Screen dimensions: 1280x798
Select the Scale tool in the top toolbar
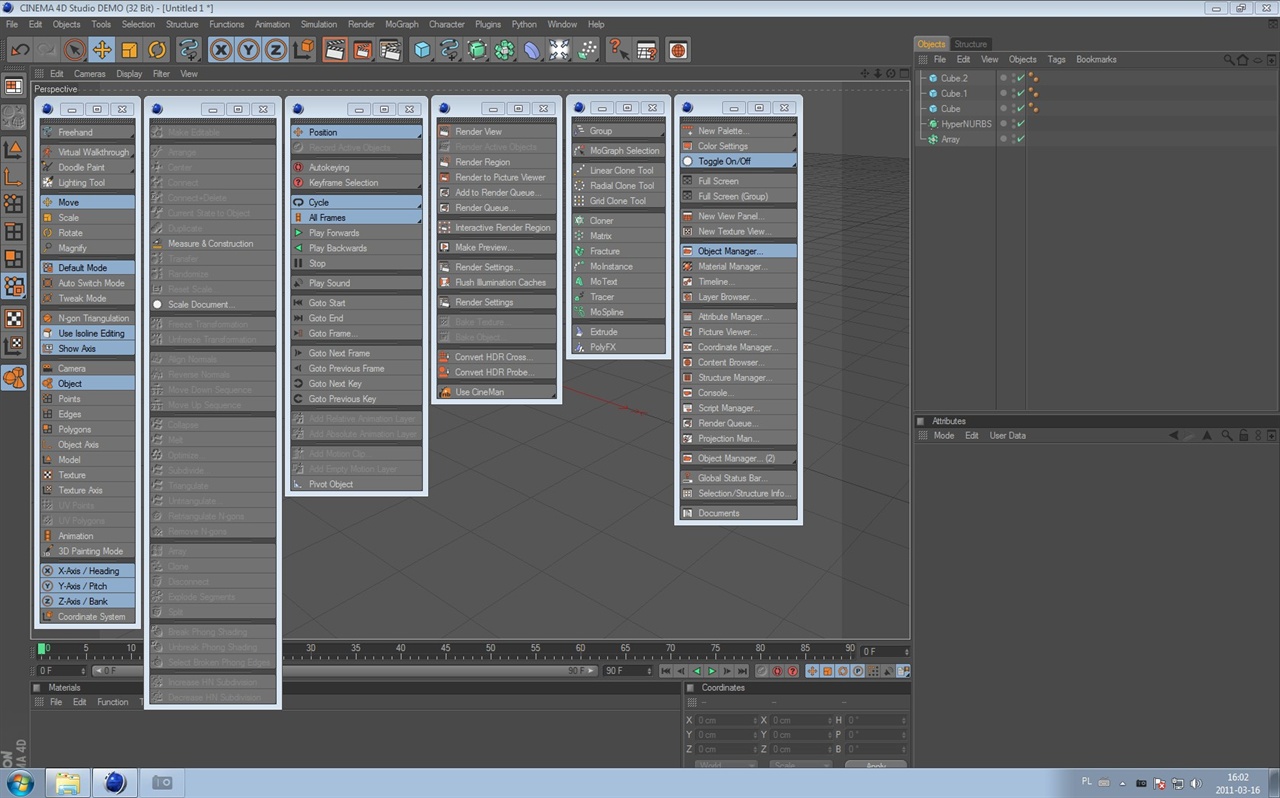[x=129, y=50]
